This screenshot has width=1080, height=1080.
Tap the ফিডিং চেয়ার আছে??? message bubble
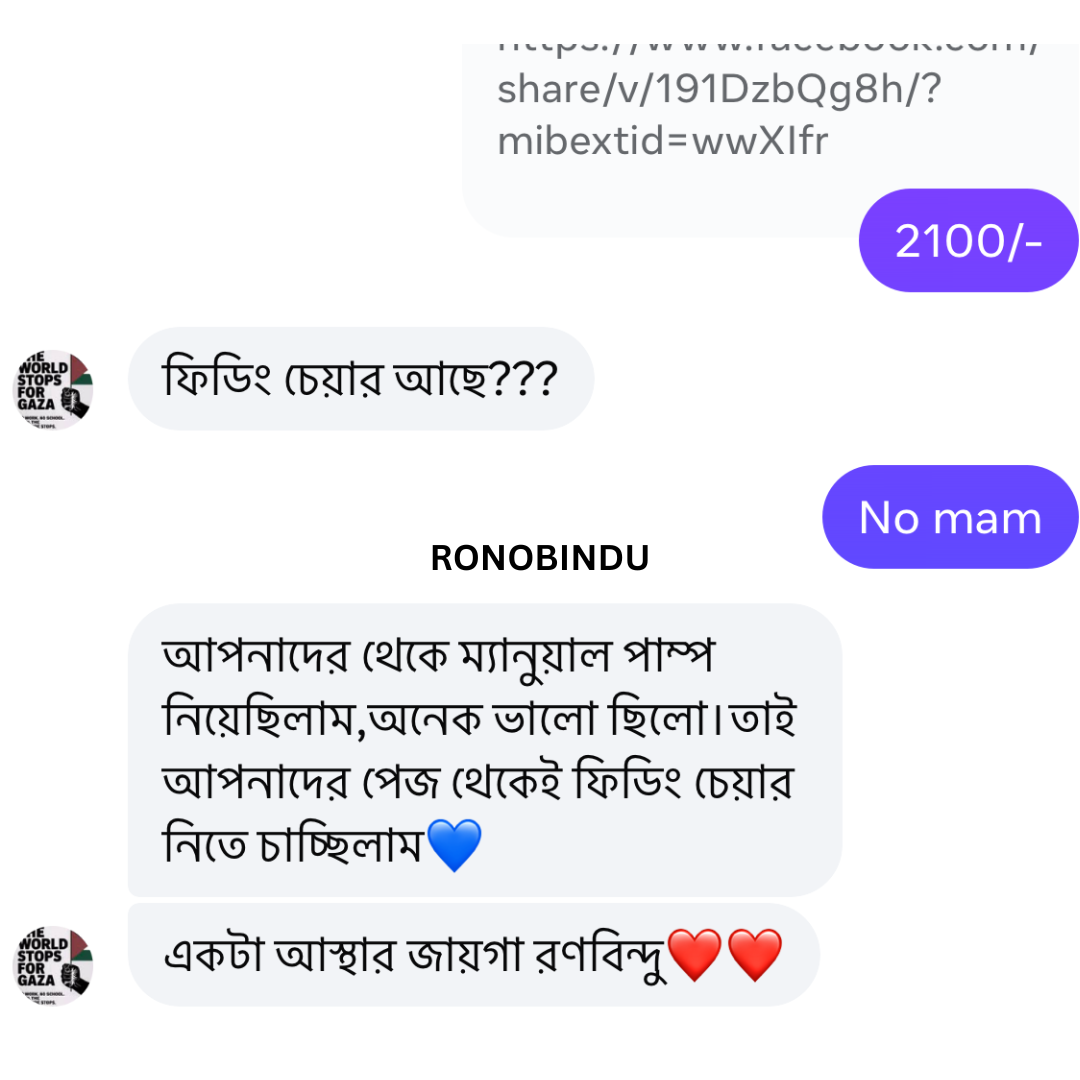pyautogui.click(x=360, y=379)
